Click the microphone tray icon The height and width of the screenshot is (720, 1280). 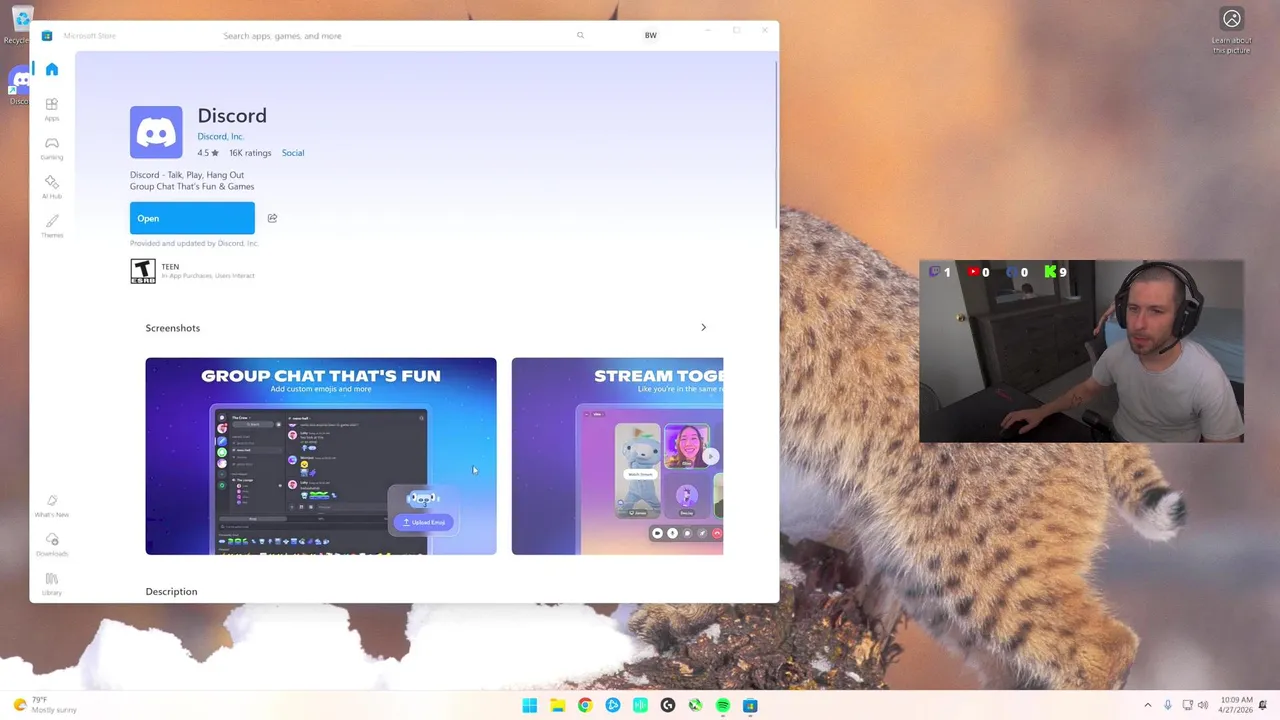coord(1167,705)
